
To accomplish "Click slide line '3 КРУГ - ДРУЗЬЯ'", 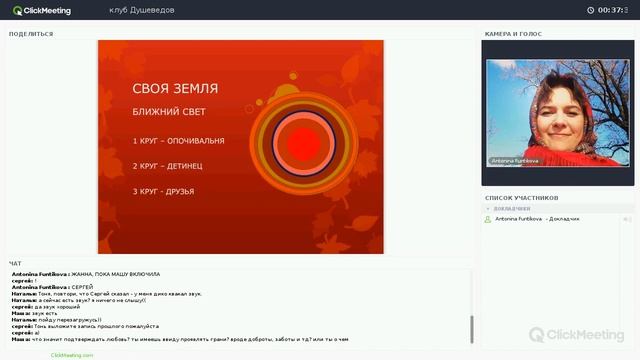I will pyautogui.click(x=163, y=191).
